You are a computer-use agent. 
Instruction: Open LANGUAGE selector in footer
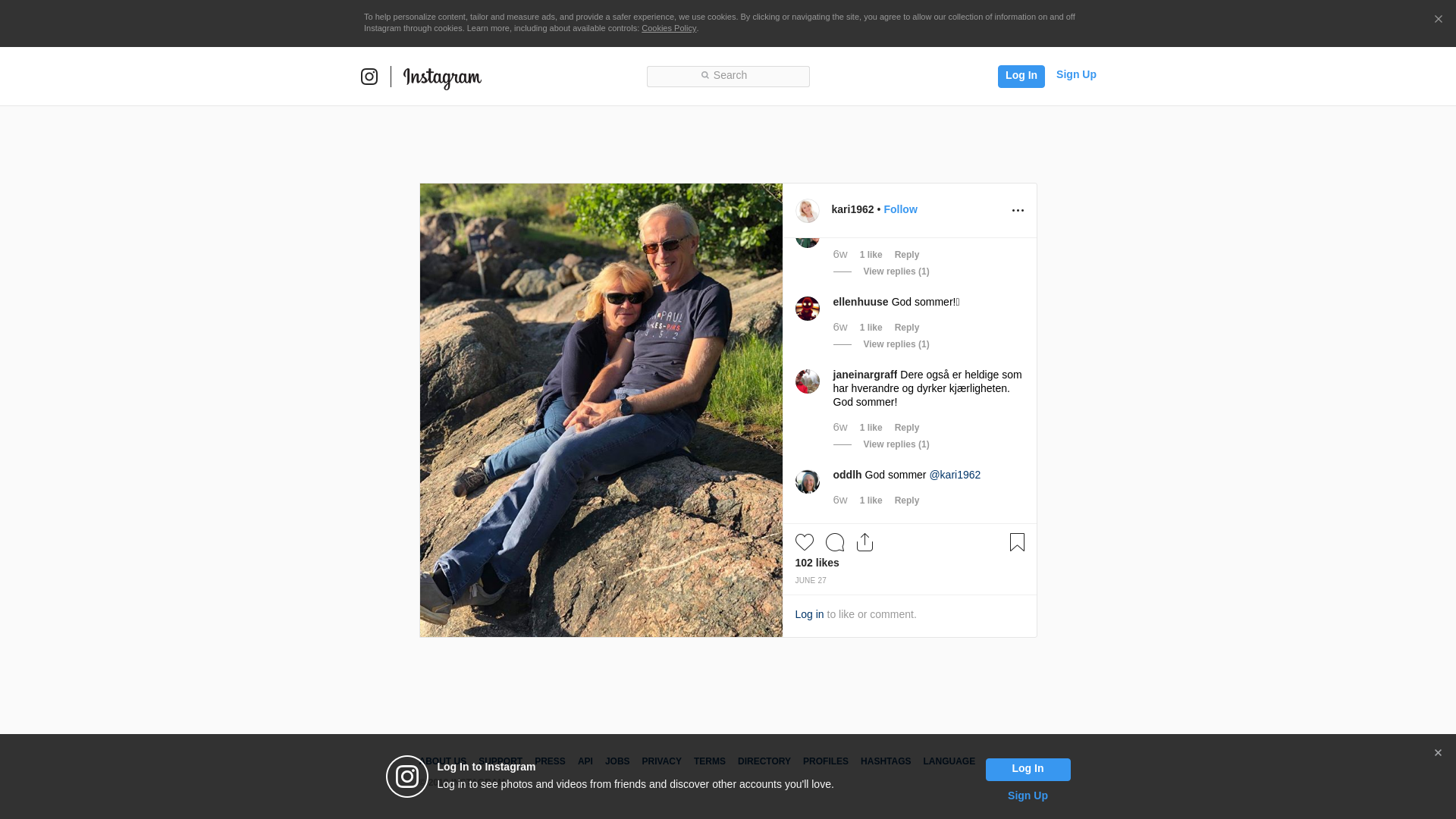tap(949, 761)
